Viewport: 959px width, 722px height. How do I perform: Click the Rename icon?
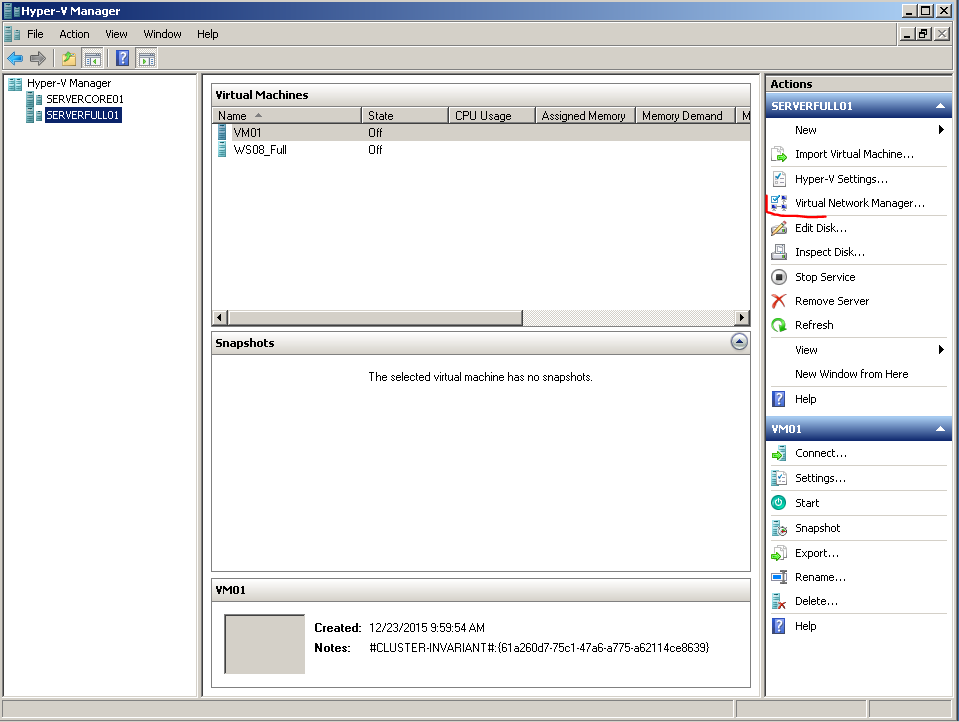point(779,577)
